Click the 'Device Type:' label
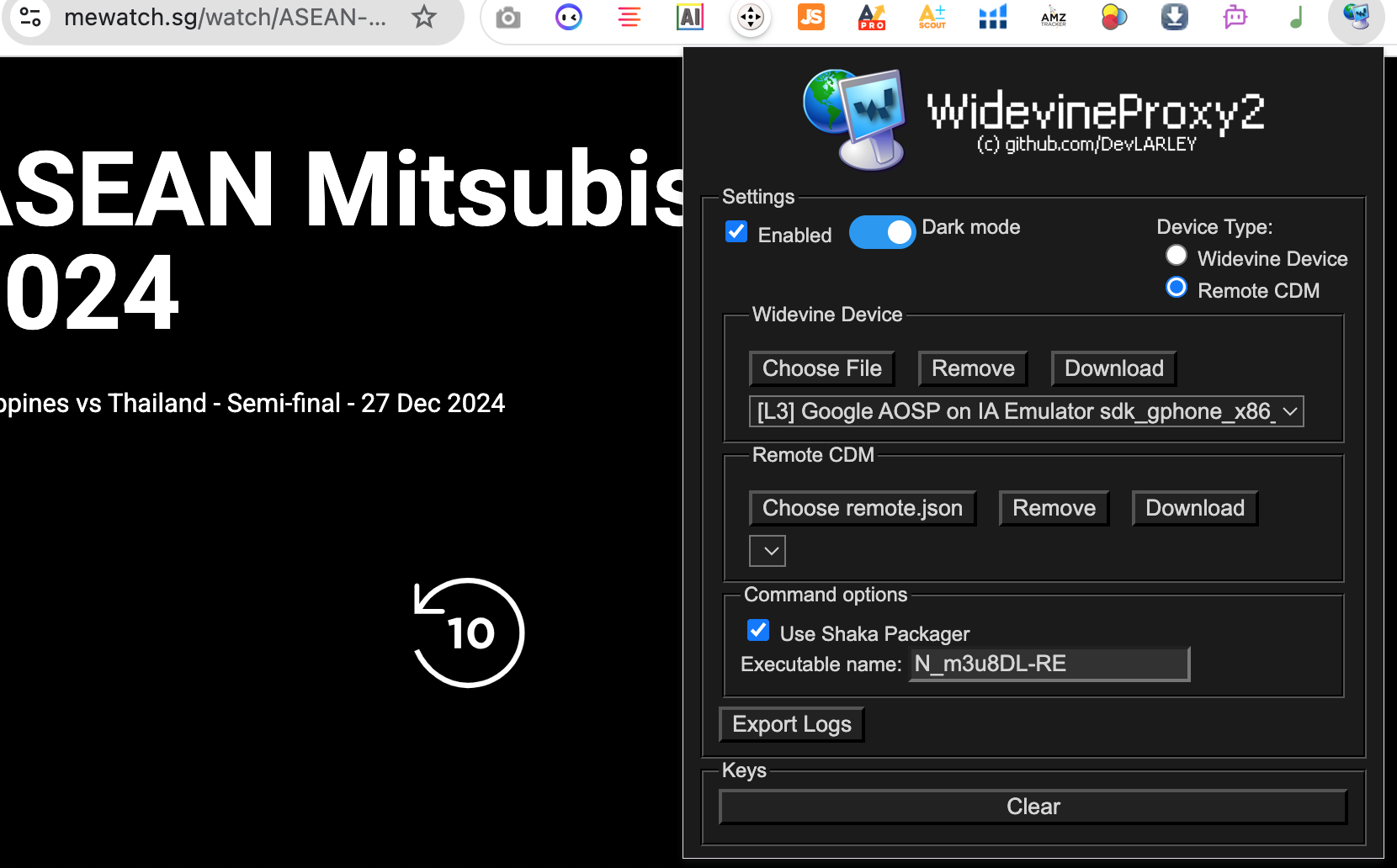Image resolution: width=1397 pixels, height=868 pixels. 1214,227
